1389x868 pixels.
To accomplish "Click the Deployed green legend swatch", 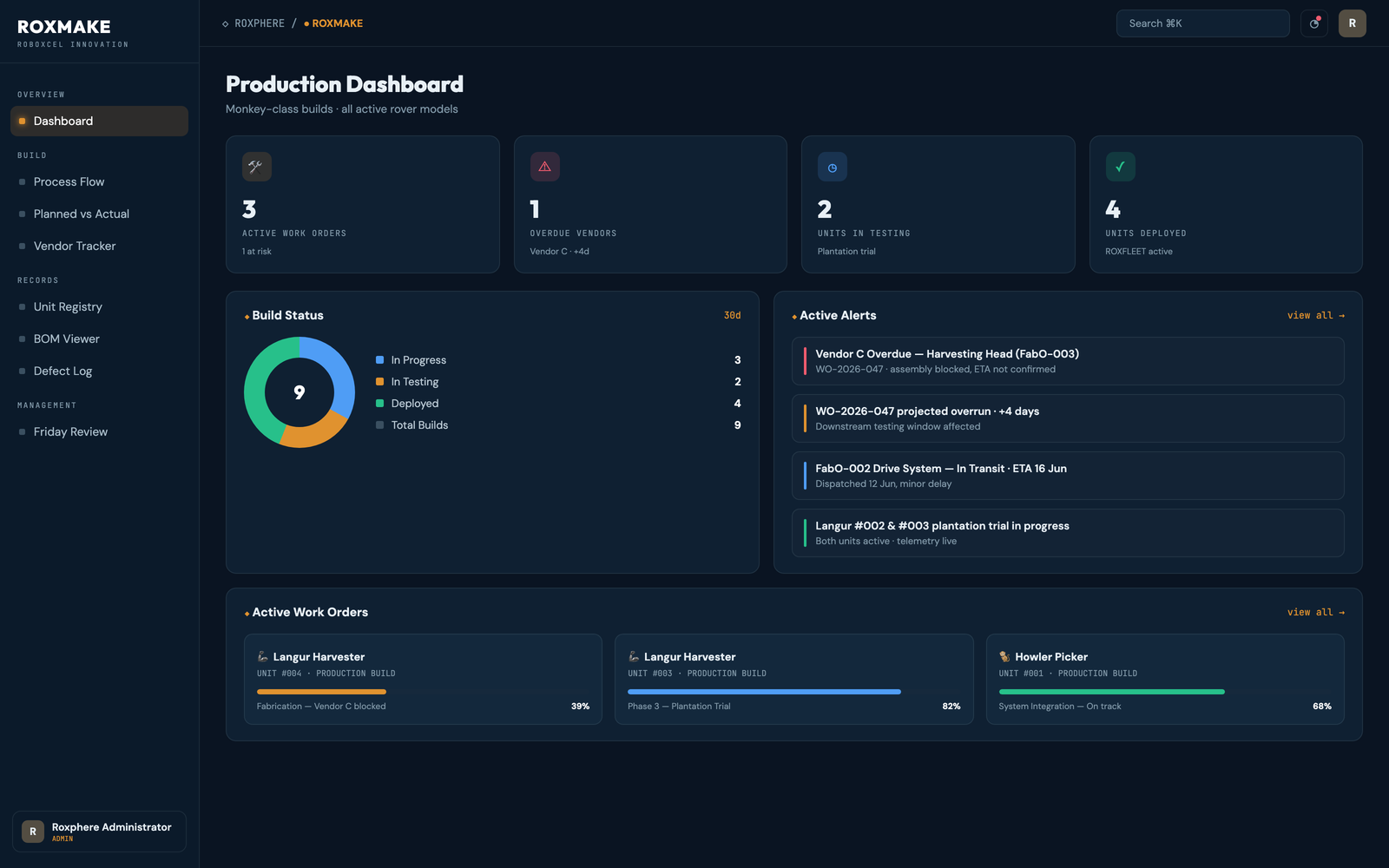I will [x=379, y=403].
